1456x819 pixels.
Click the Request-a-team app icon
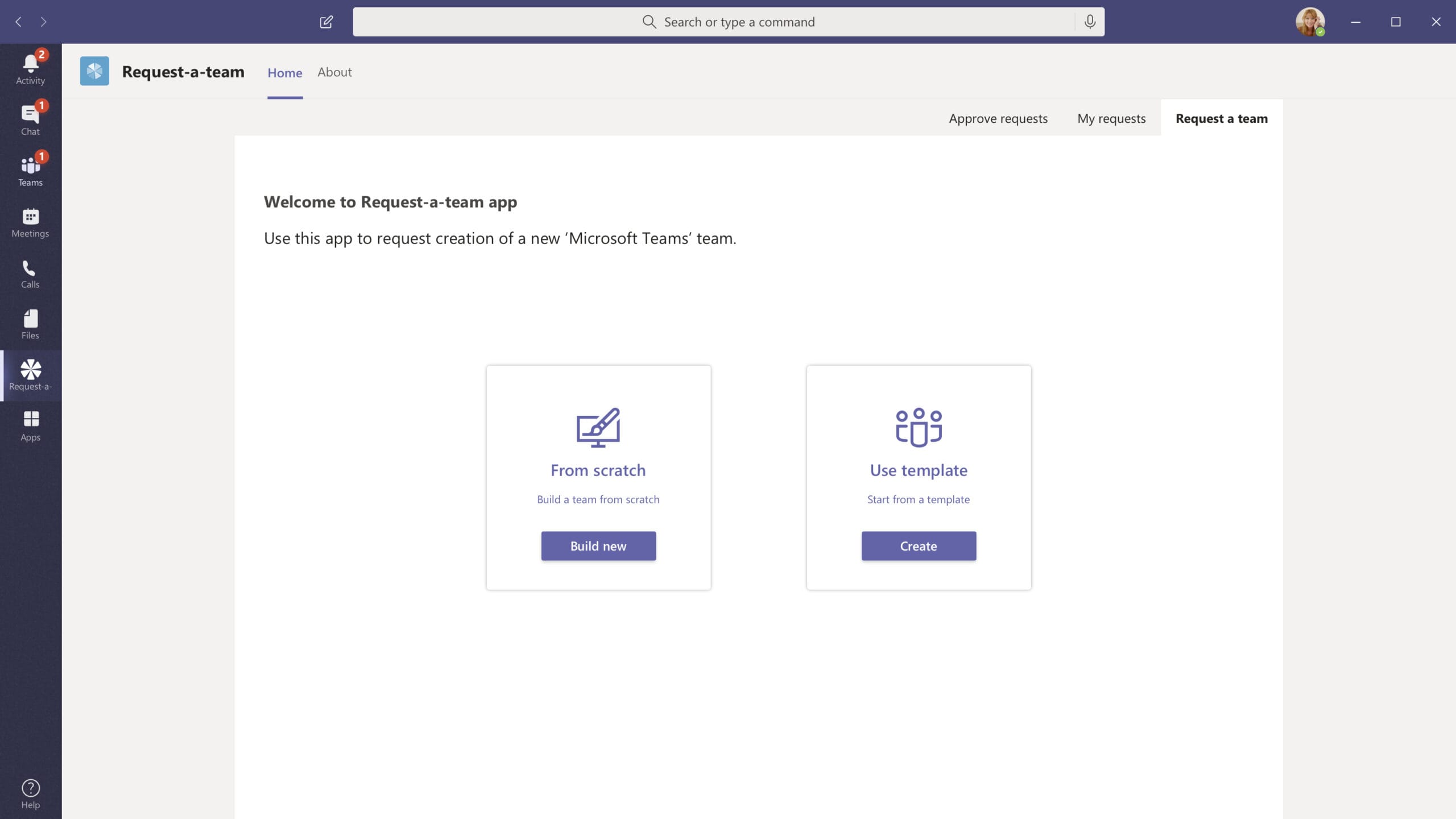(x=30, y=375)
